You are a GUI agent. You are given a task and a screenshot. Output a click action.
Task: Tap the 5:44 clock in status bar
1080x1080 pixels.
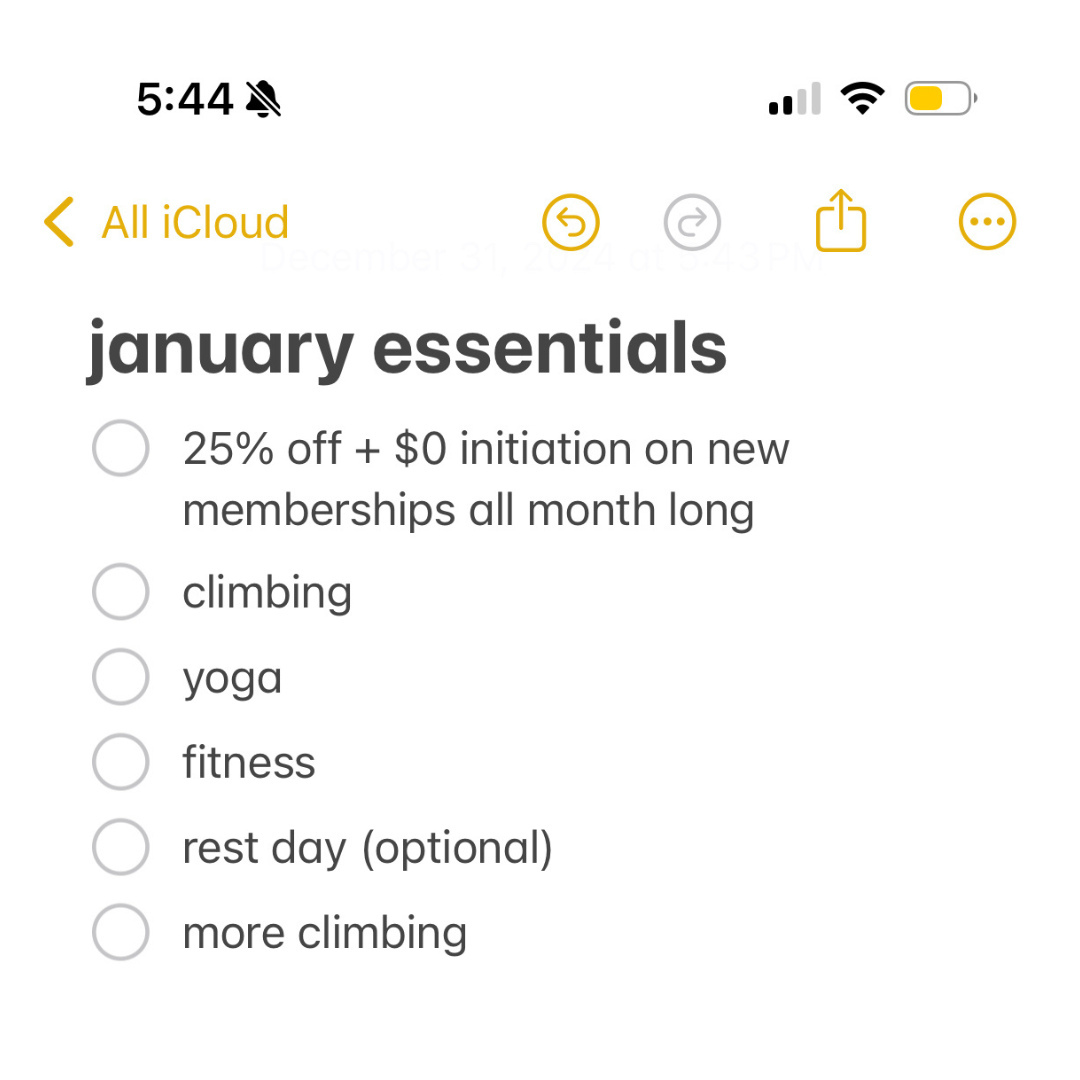click(185, 99)
